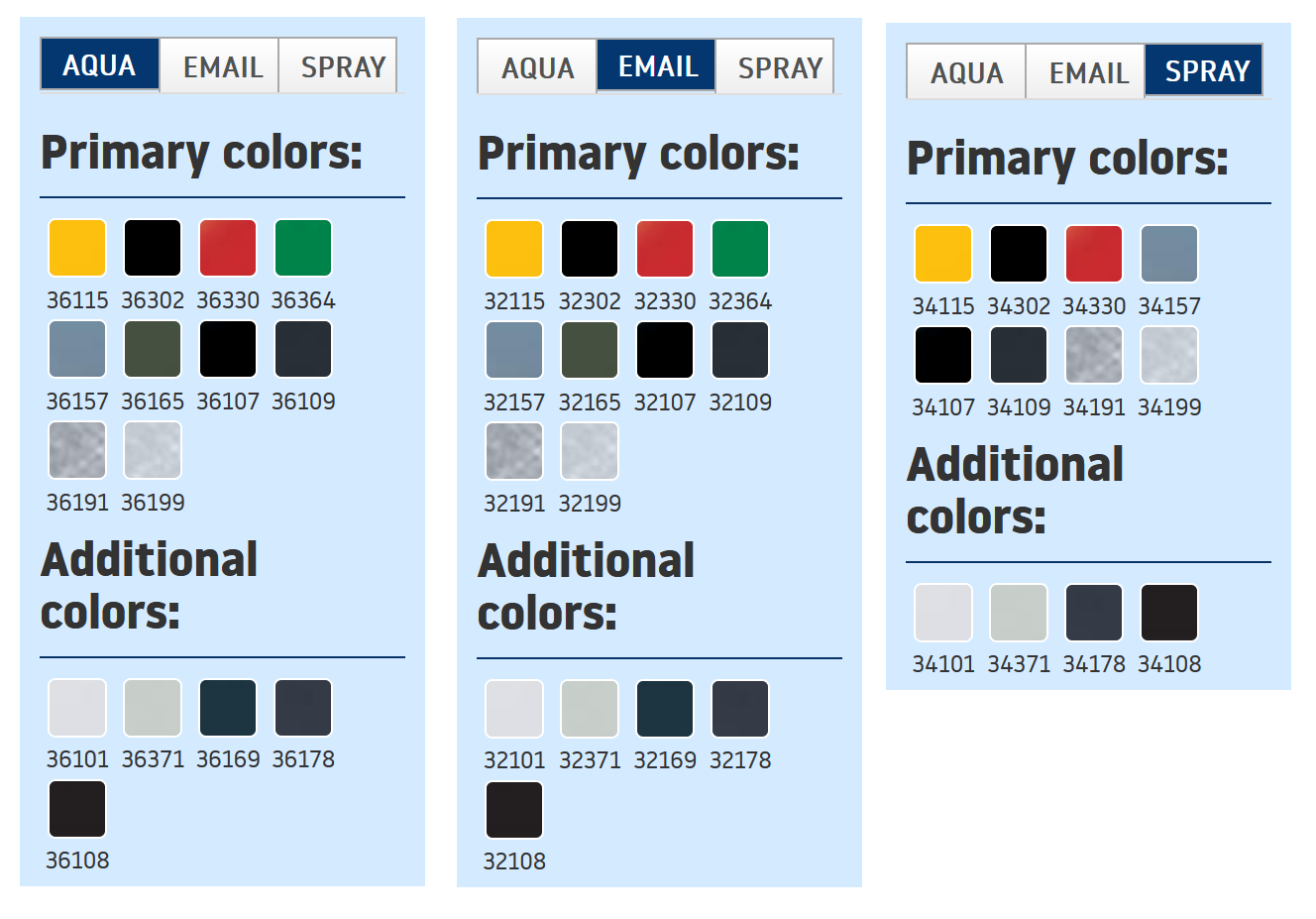The width and height of the screenshot is (1316, 919).
Task: Click blue-gray swatch 32157
Action: (514, 350)
